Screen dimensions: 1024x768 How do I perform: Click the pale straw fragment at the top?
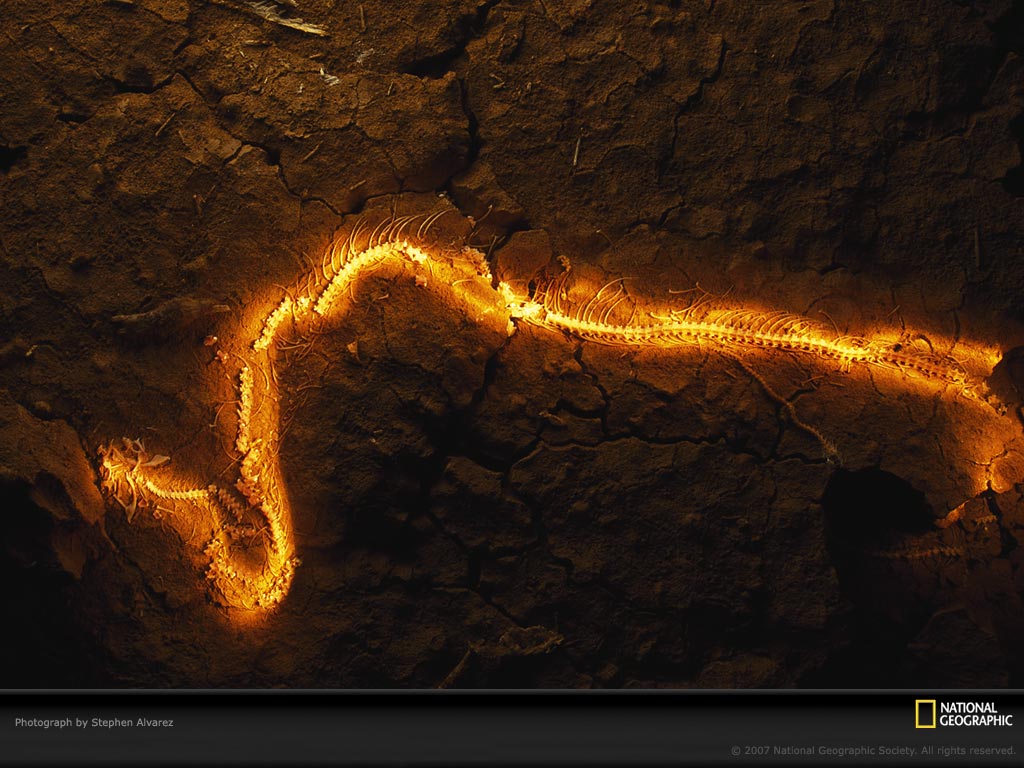290,18
